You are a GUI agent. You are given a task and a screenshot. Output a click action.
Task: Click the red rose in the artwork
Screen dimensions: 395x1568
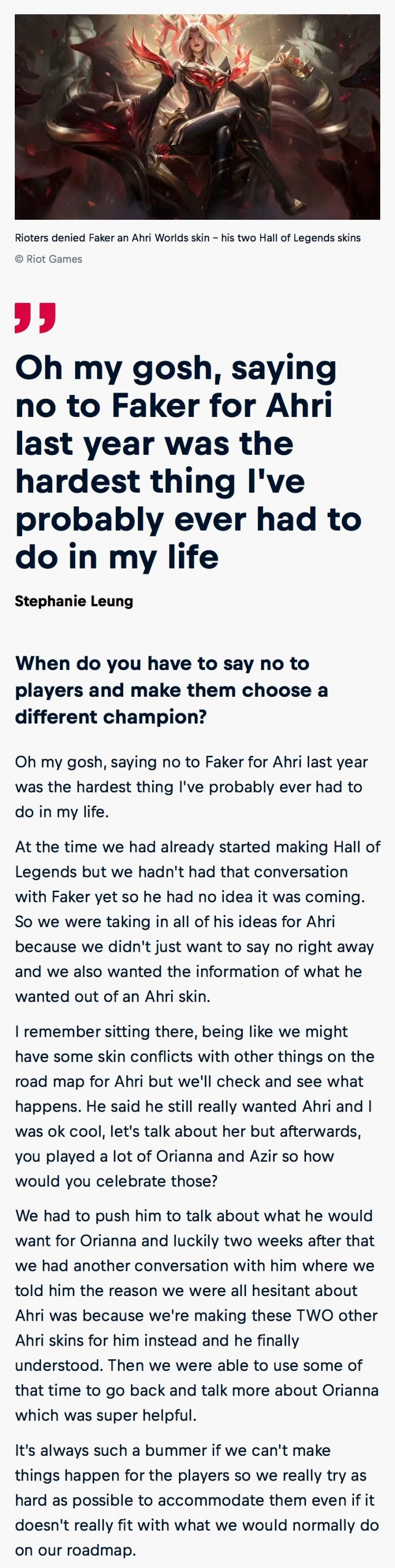(163, 149)
